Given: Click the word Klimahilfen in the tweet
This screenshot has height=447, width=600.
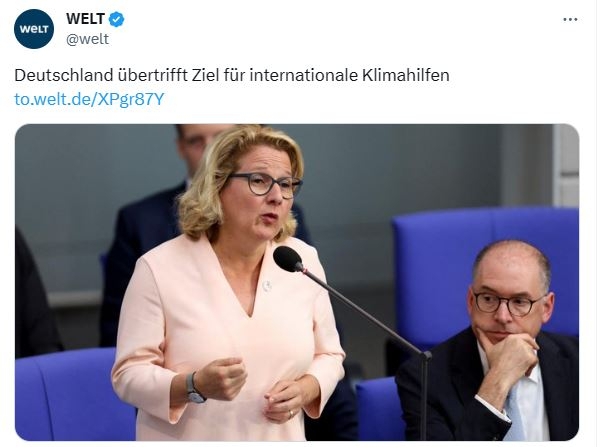Looking at the screenshot, I should tap(406, 75).
